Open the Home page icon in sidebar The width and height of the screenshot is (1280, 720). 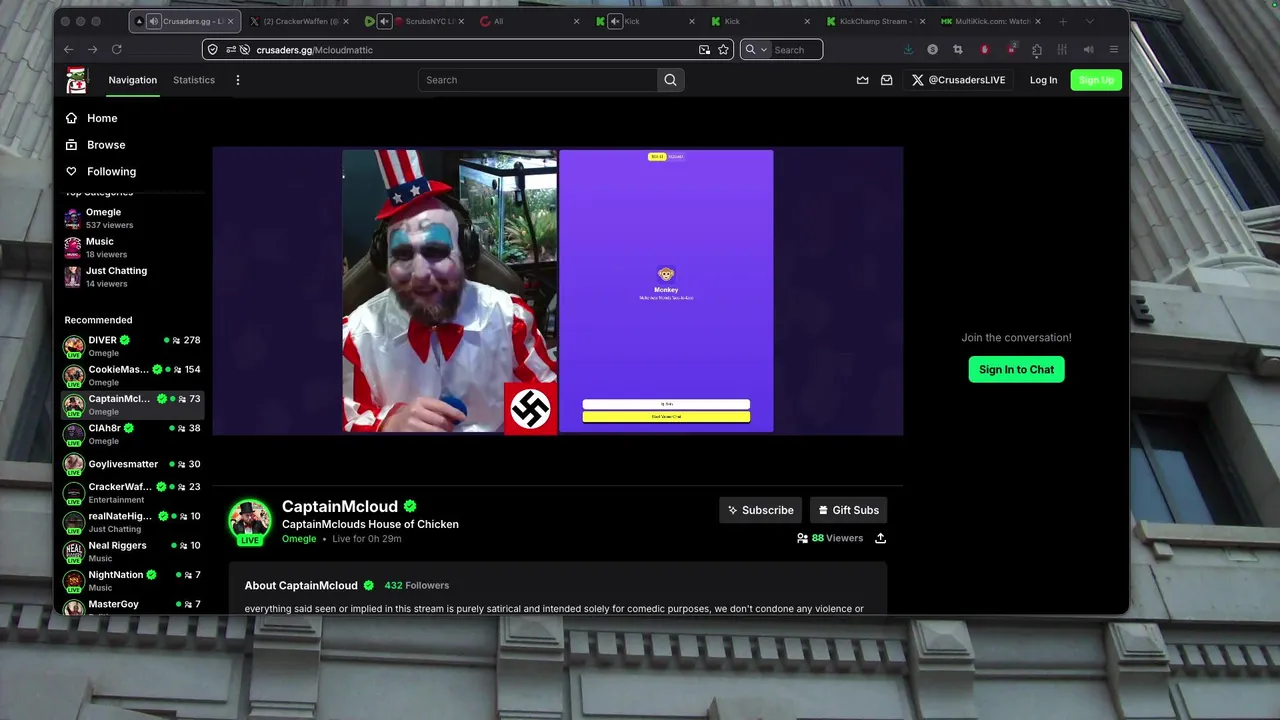tap(71, 118)
